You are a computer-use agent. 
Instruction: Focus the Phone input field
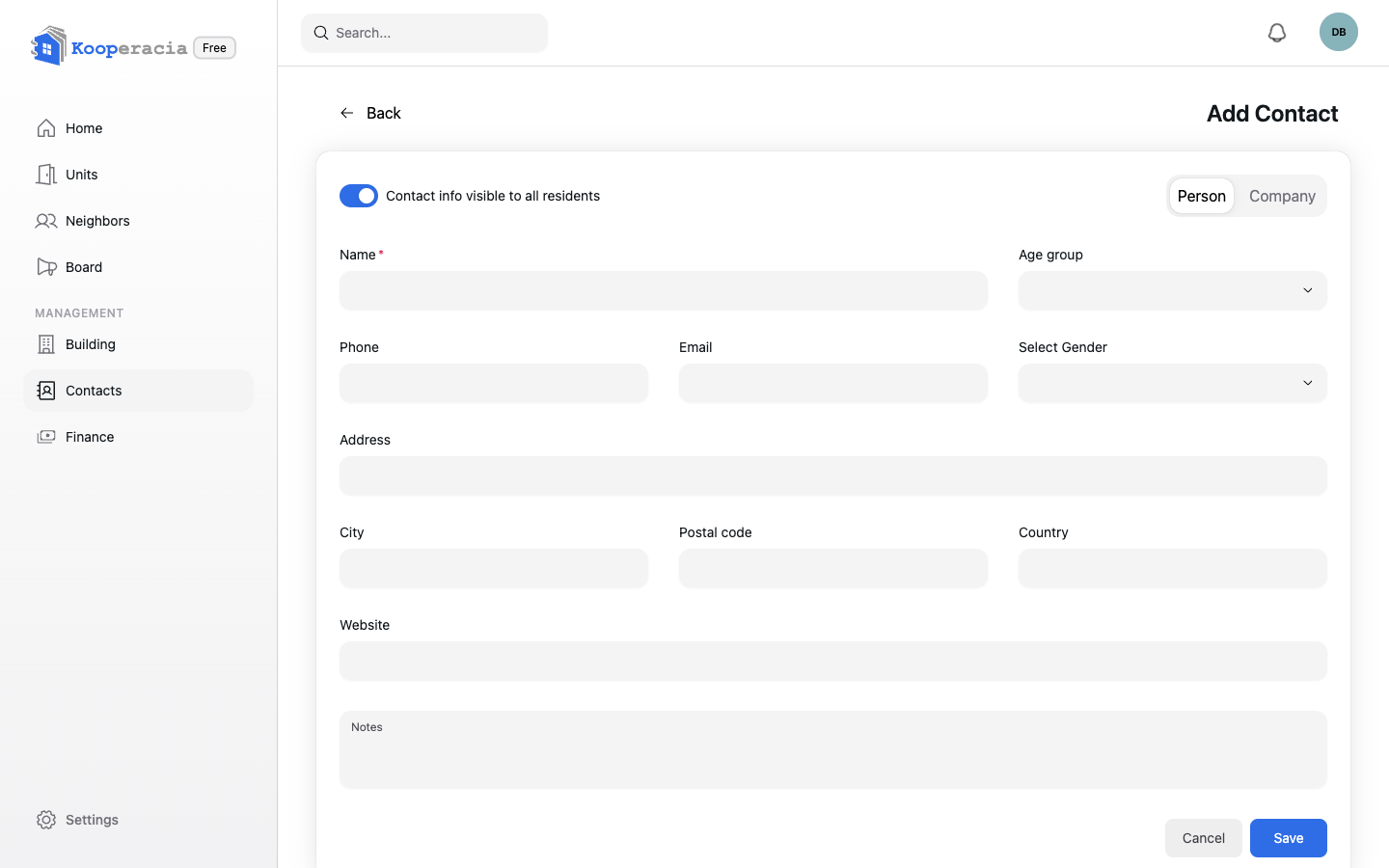(494, 383)
